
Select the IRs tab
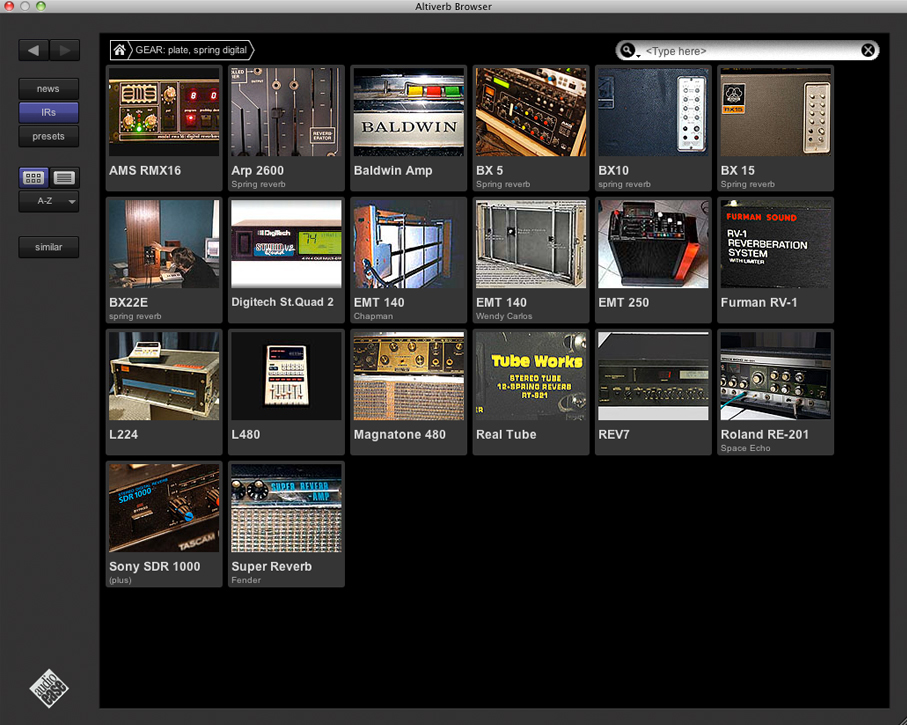pyautogui.click(x=49, y=113)
